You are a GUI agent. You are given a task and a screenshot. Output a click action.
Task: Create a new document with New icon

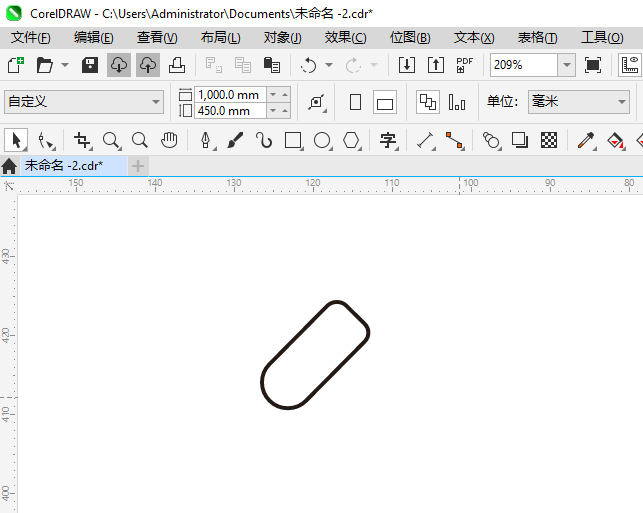(x=16, y=65)
